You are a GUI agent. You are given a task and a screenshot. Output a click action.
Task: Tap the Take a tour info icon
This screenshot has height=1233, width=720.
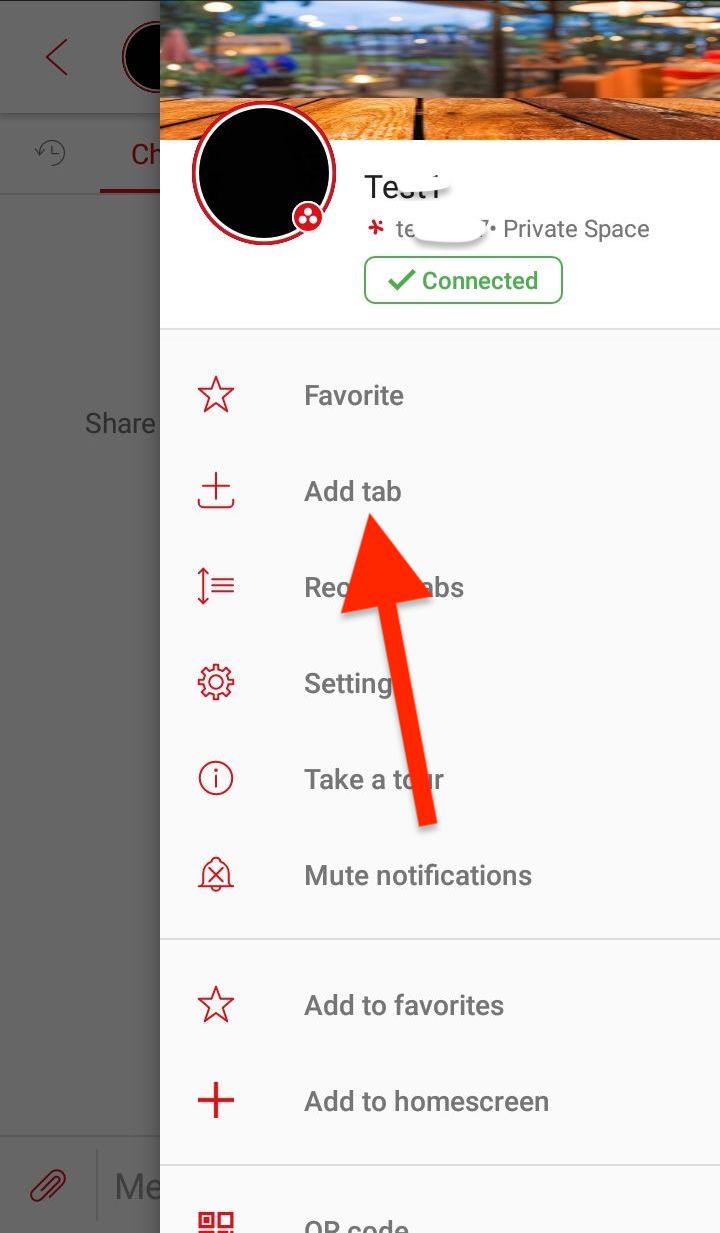(216, 778)
